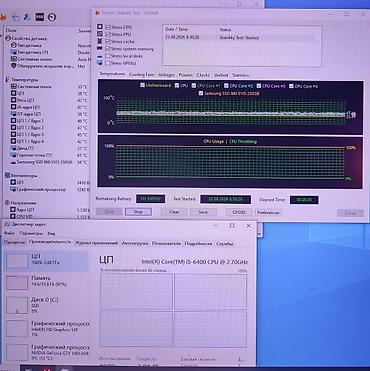Image resolution: width=370 pixels, height=371 pixels.
Task: Open the Voltages tab
Action: (x=166, y=75)
